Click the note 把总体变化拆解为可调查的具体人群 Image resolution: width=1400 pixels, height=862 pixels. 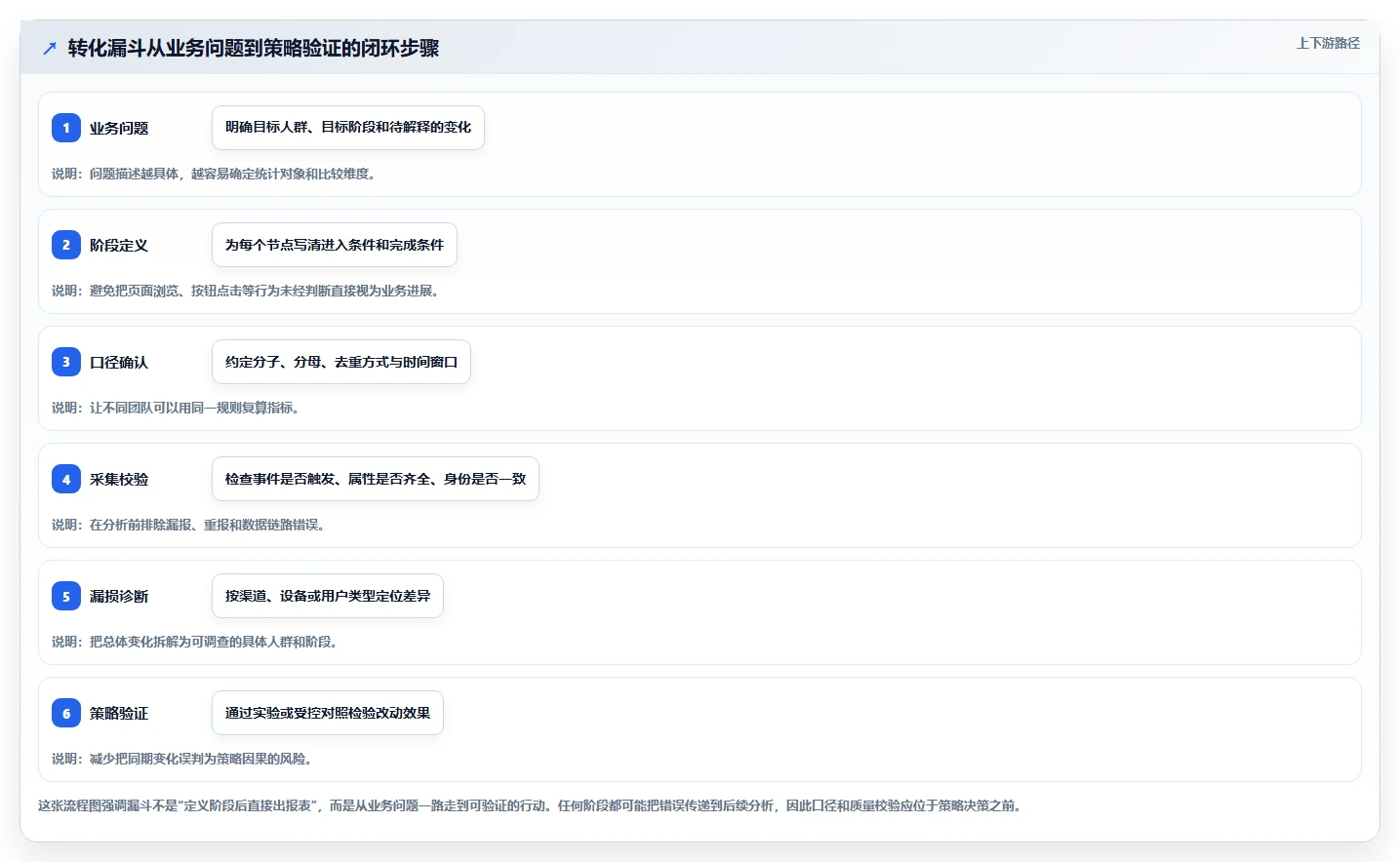194,642
